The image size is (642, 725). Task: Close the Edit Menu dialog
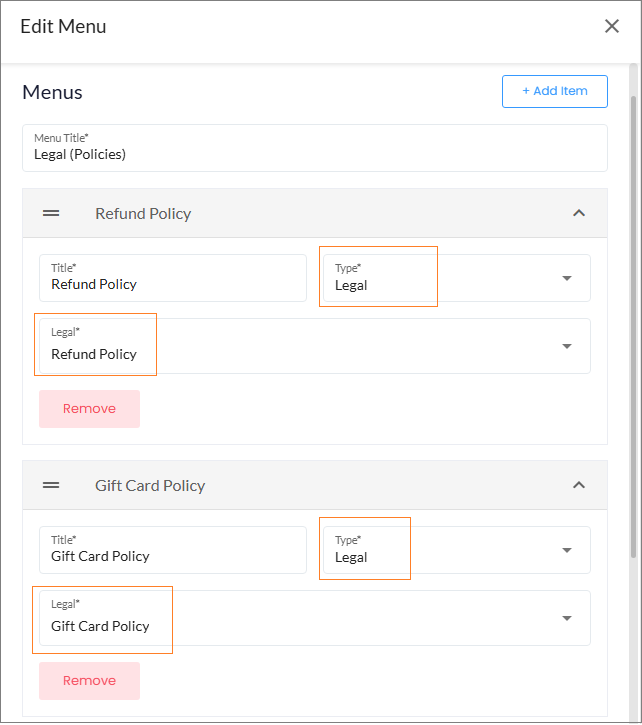pos(612,27)
